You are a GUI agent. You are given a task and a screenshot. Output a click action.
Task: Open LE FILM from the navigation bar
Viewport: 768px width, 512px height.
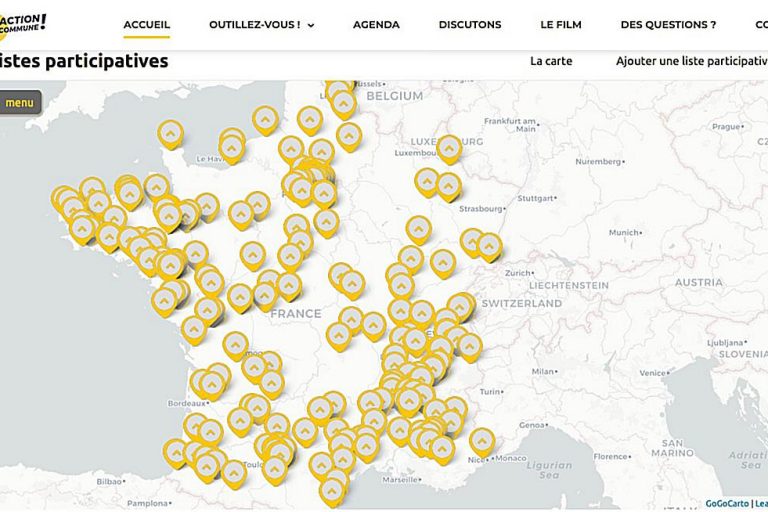coord(561,25)
